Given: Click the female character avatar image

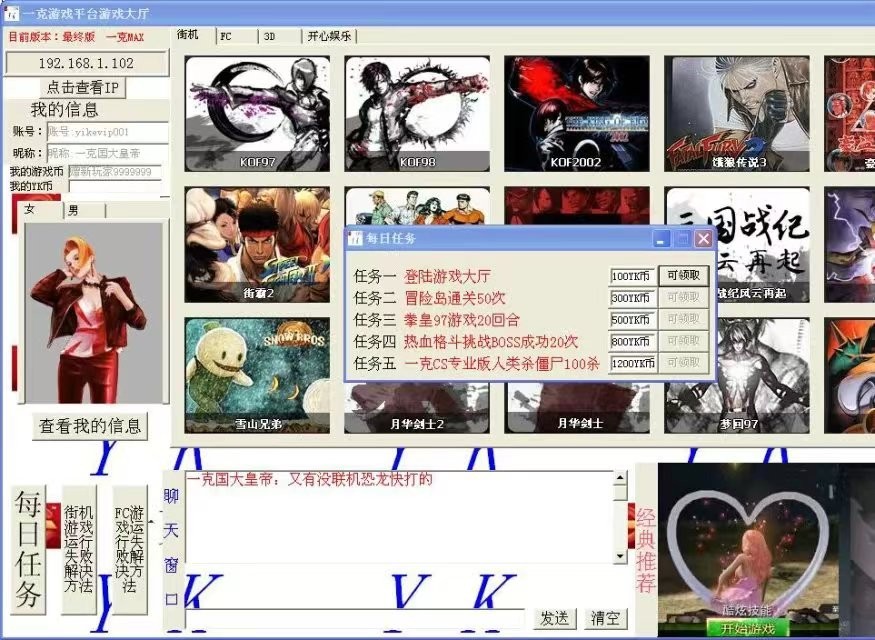Looking at the screenshot, I should point(93,314).
